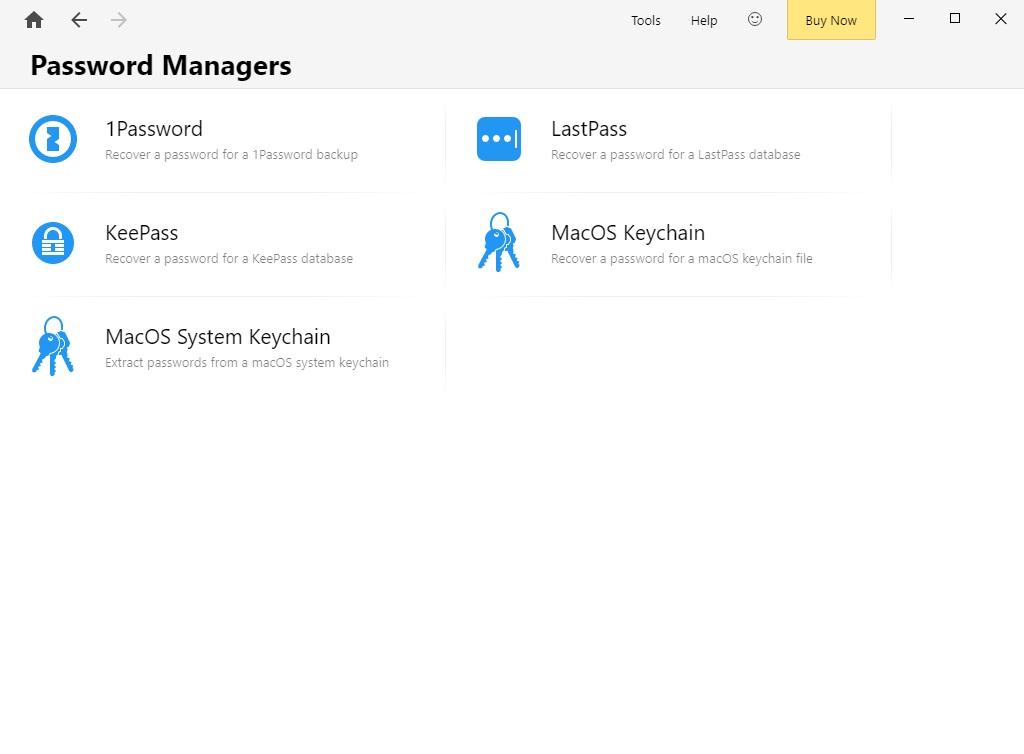The width and height of the screenshot is (1024, 754).
Task: Click the LastPass dots icon
Action: tap(499, 139)
